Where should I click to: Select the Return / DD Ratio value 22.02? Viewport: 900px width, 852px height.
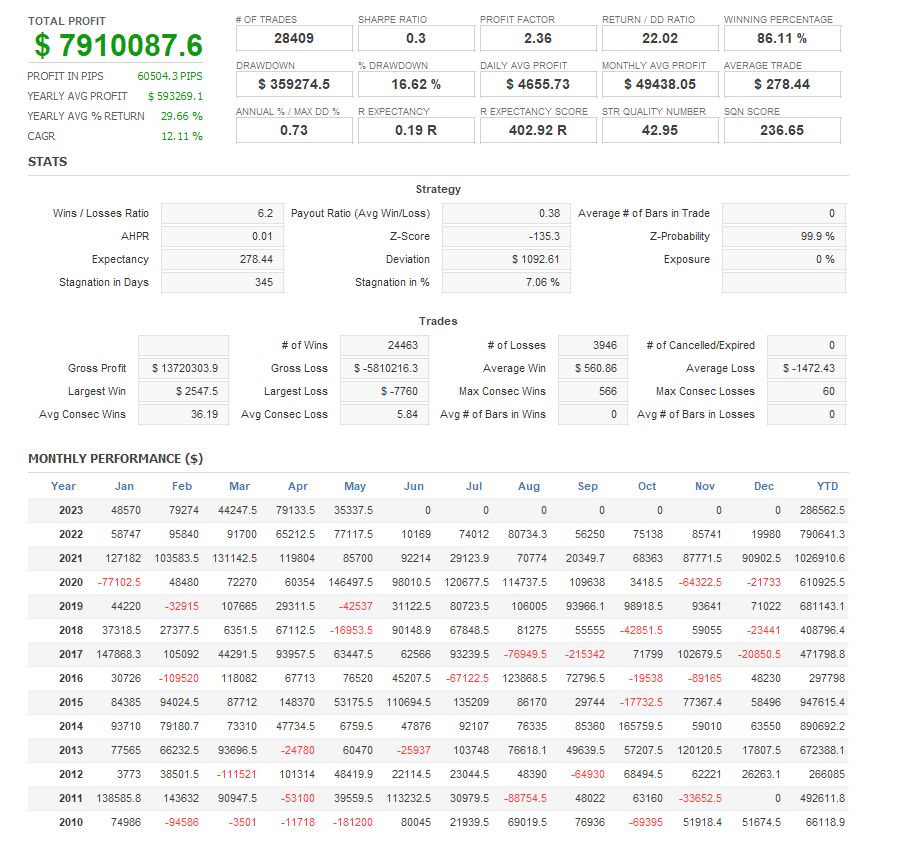pyautogui.click(x=660, y=38)
